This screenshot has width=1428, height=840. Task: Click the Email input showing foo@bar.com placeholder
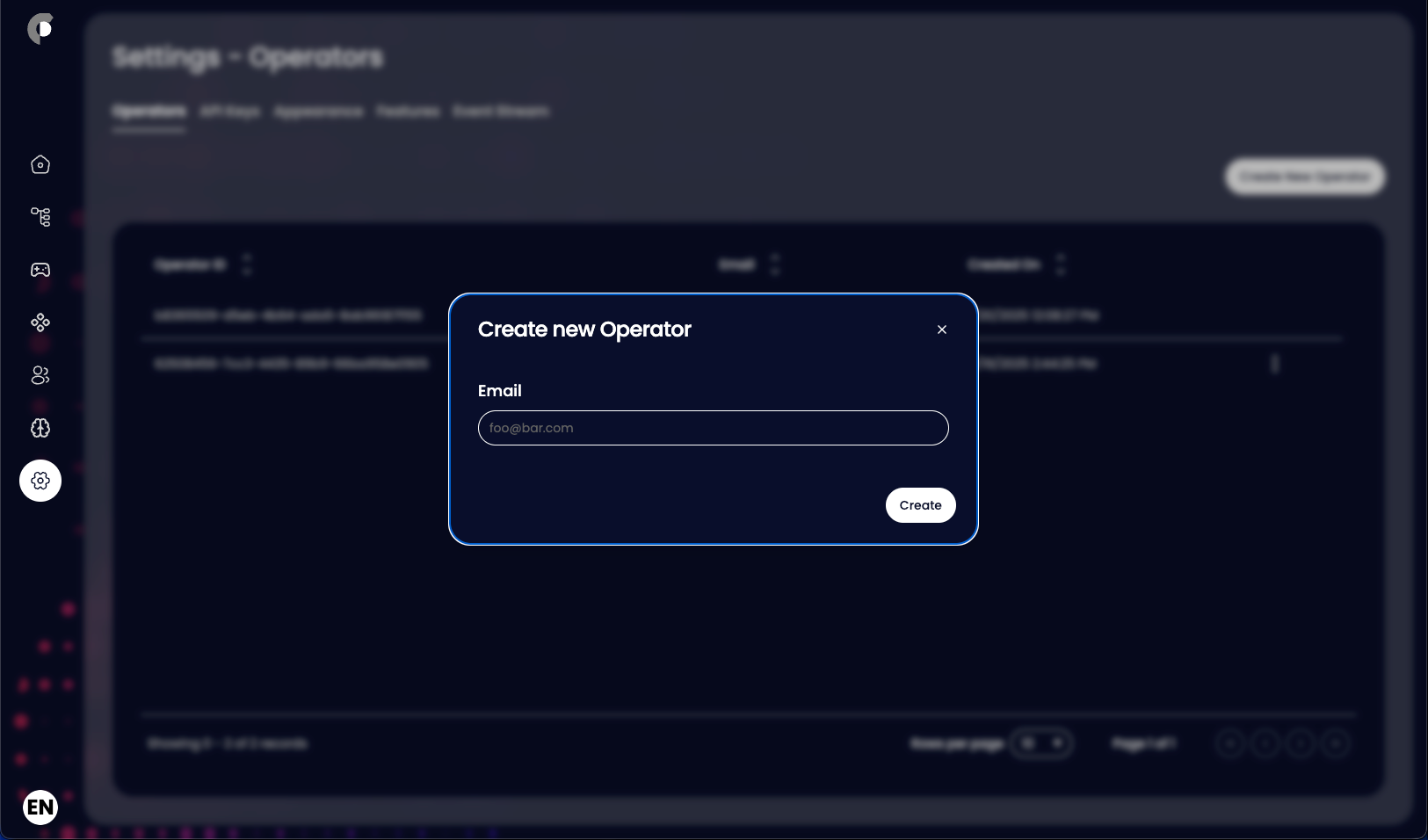click(x=712, y=428)
